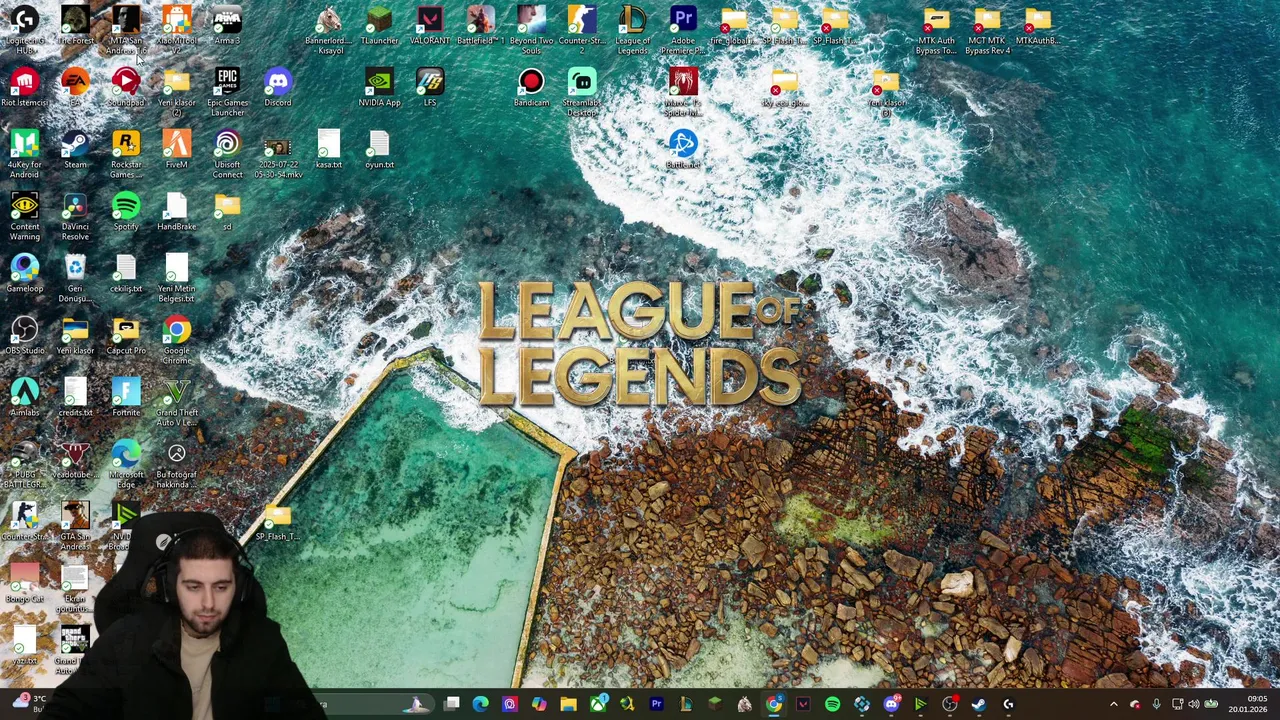
Task: Select Yeni Metin Belgesi.txt file
Action: 177,278
